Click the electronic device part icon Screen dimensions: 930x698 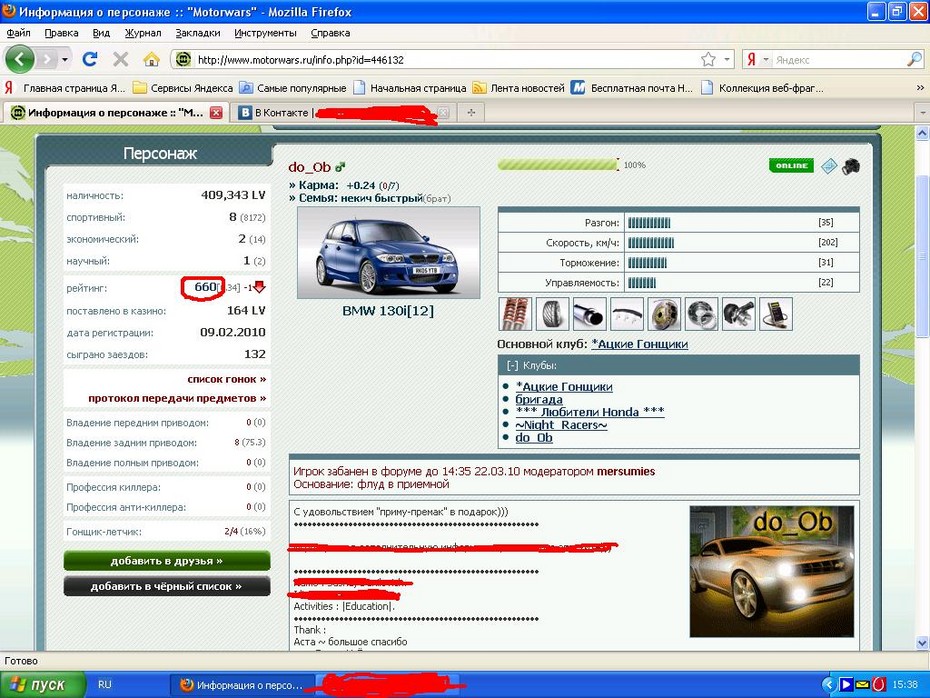click(x=776, y=314)
